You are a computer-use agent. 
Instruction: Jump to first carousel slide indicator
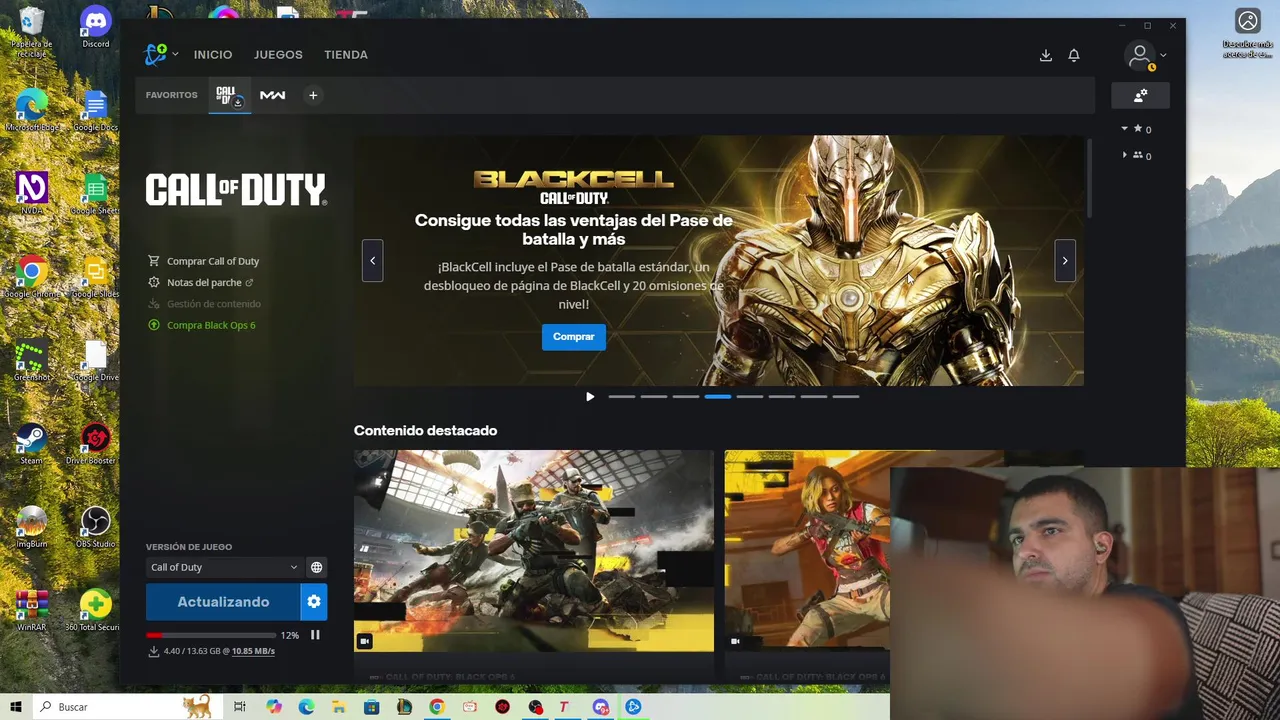click(x=622, y=397)
